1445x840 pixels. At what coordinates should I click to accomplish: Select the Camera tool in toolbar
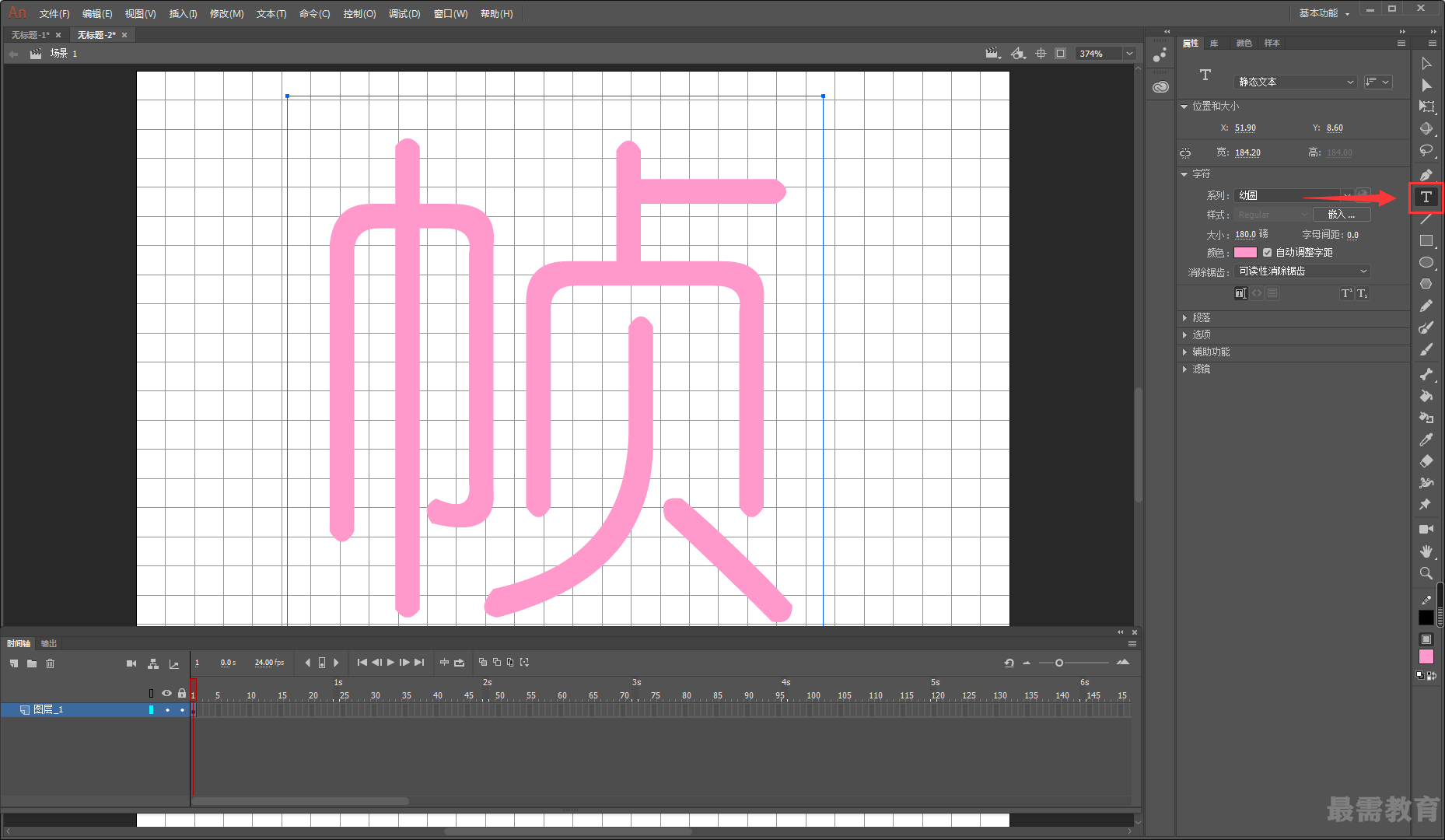[1426, 529]
